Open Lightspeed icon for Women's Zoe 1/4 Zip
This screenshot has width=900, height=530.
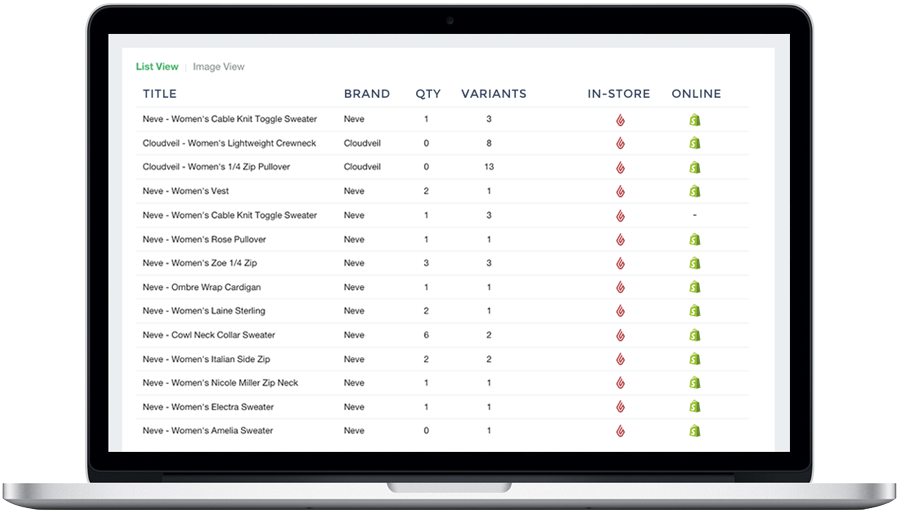coord(620,264)
